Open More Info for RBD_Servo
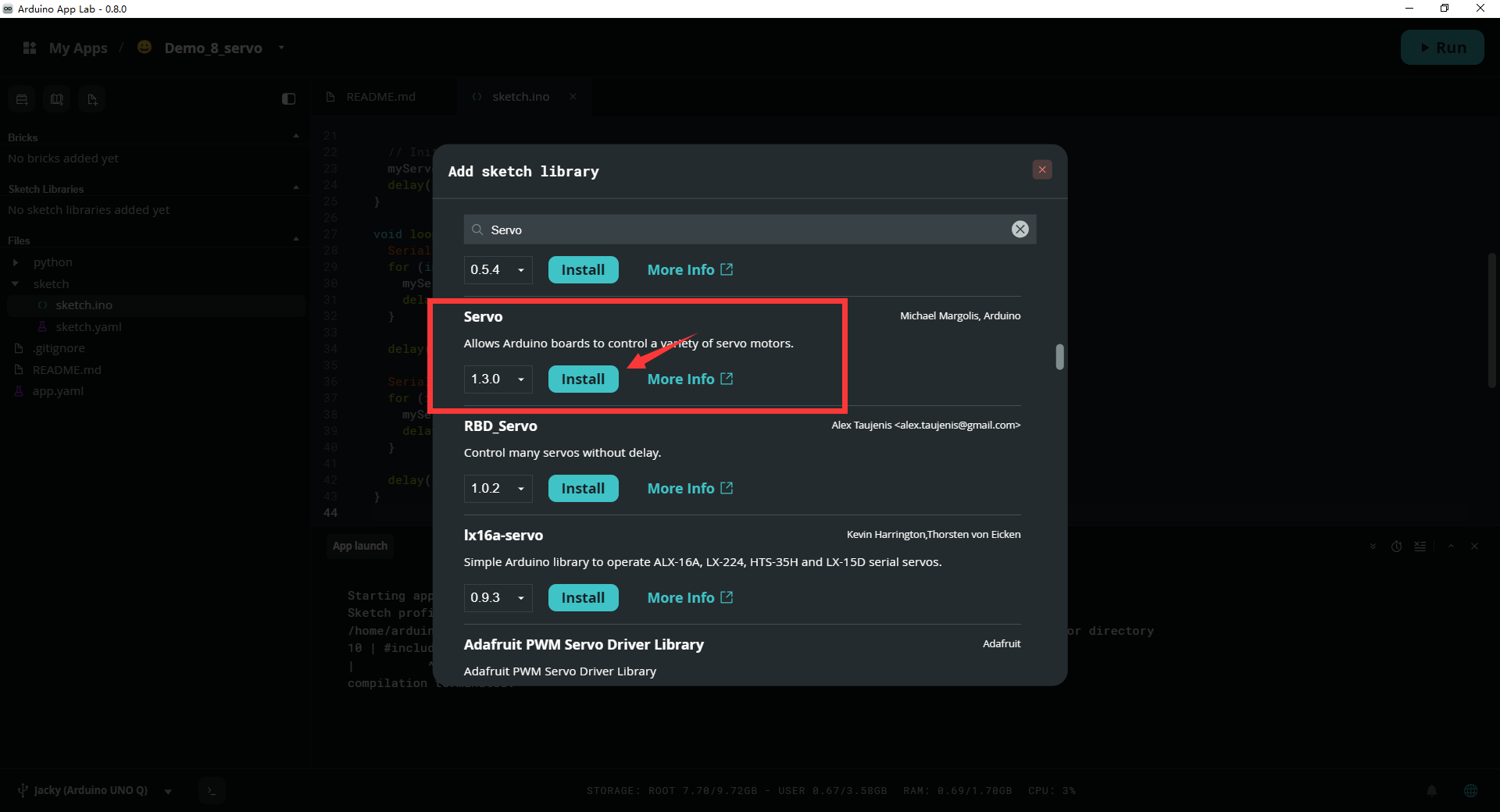The width and height of the screenshot is (1500, 812). point(690,488)
